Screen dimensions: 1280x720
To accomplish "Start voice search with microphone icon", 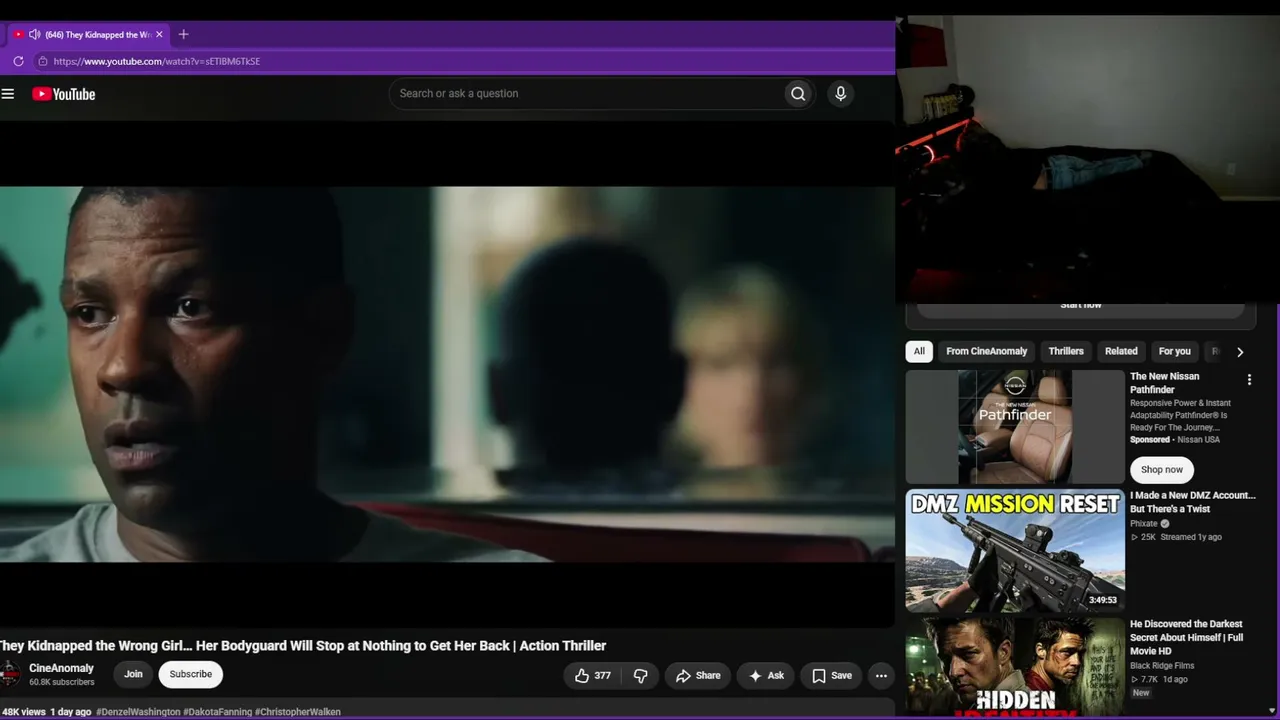I will click(x=840, y=94).
